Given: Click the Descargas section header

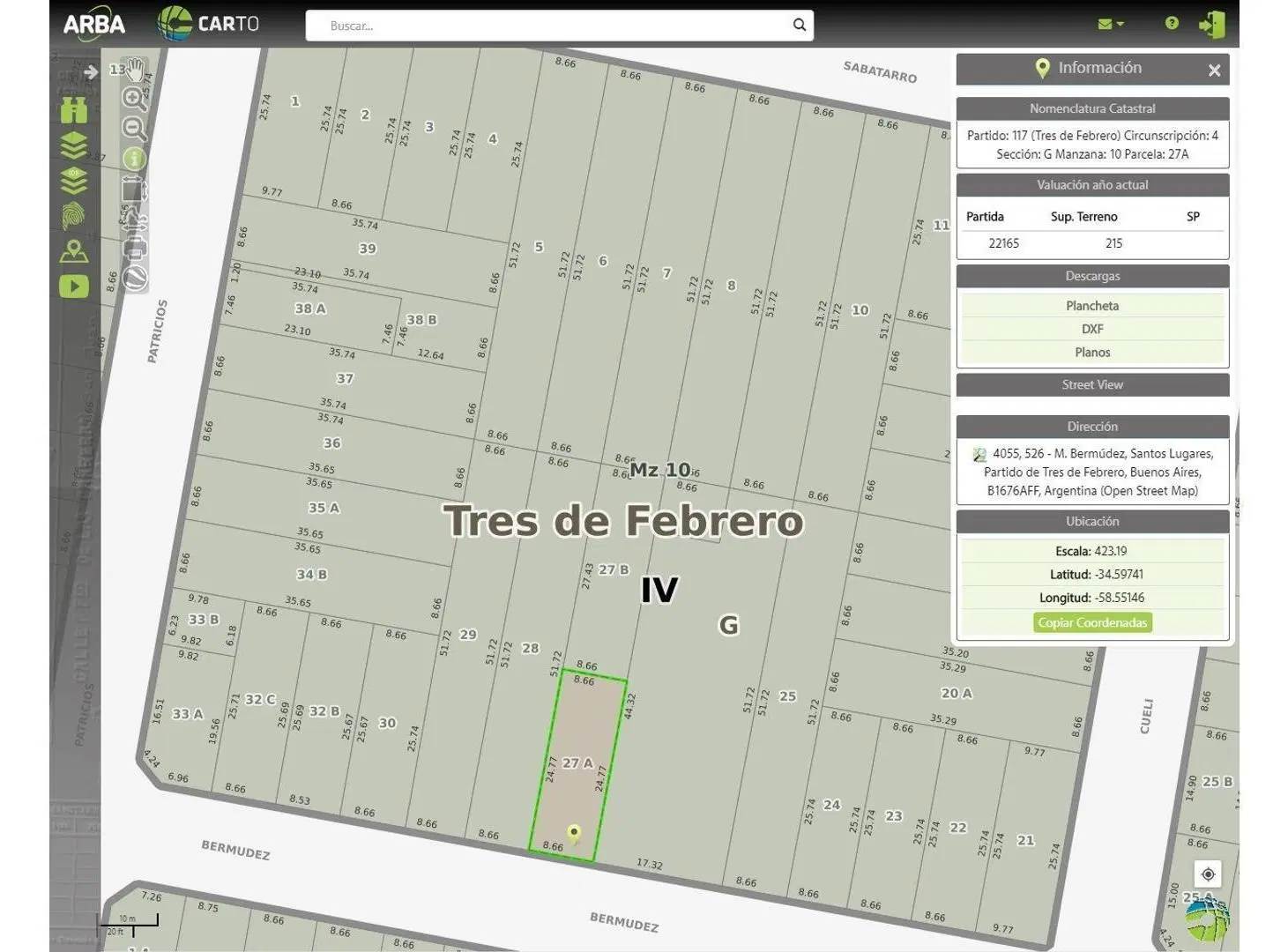Looking at the screenshot, I should (x=1092, y=276).
